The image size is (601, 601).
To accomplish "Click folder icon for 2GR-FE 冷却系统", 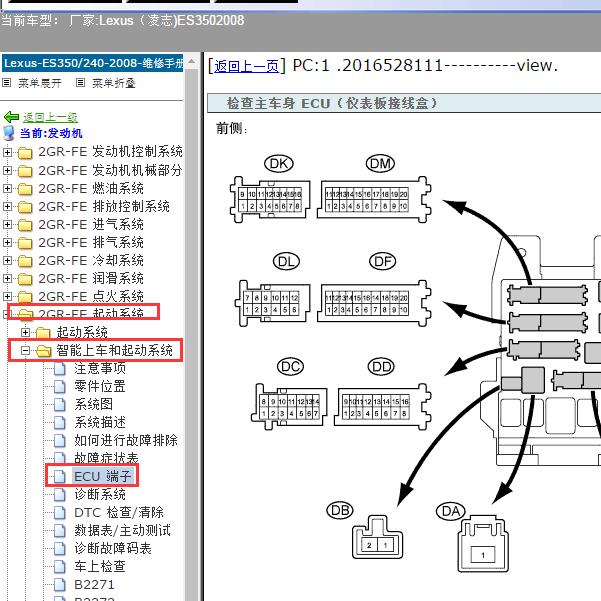I will coord(25,261).
